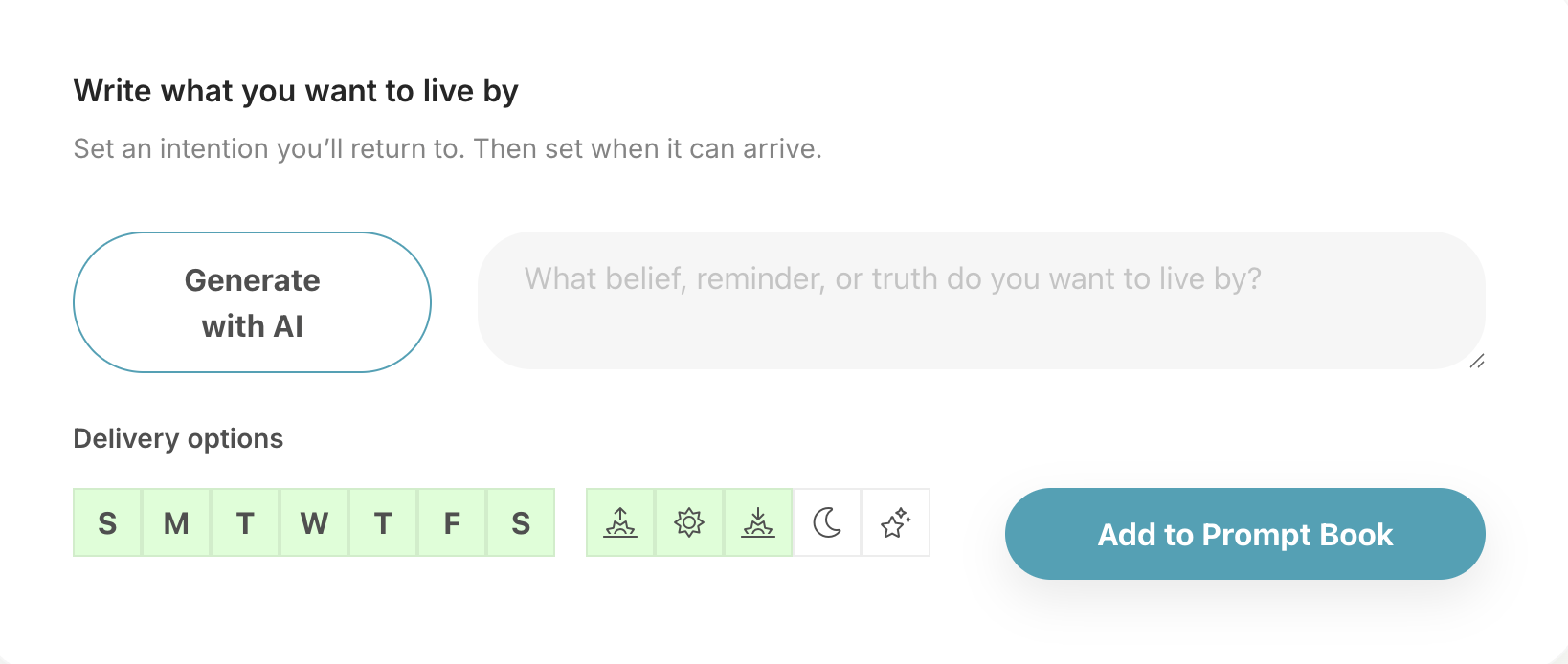Toggle Wednesday in the day selector
The height and width of the screenshot is (664, 1568).
click(314, 522)
